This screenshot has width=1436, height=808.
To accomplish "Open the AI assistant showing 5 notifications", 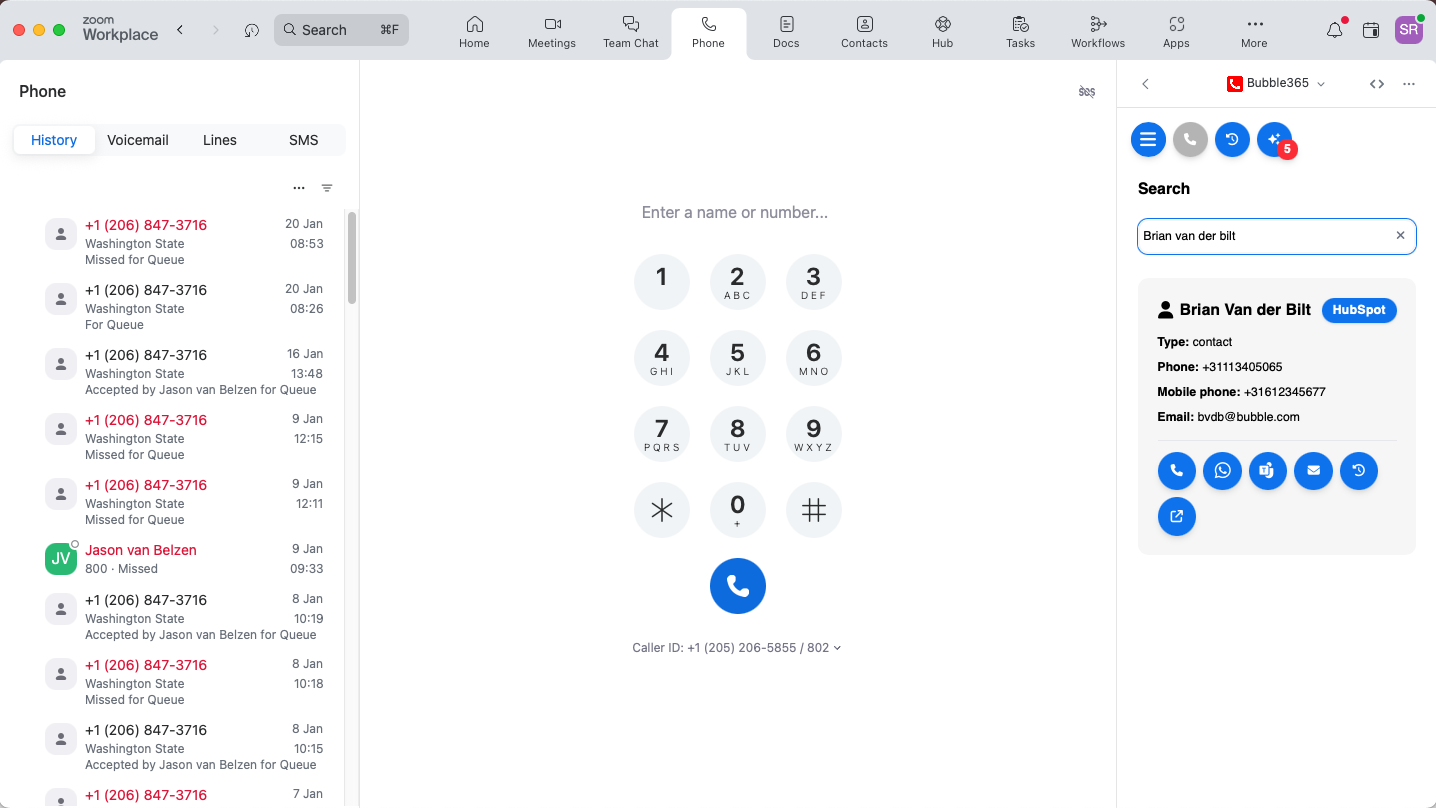I will 1274,139.
